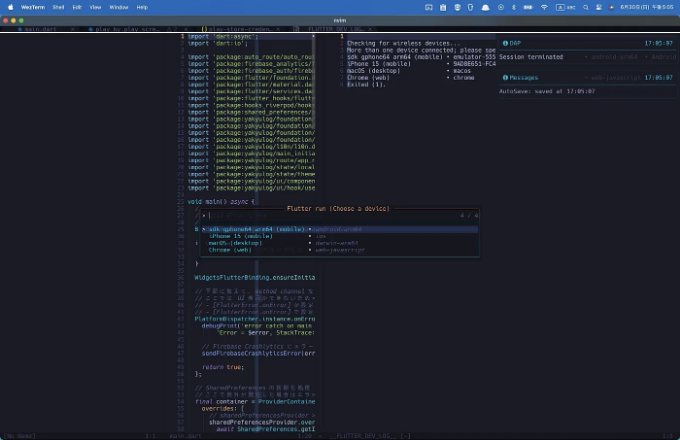This screenshot has height=440, width=680.
Task: Click the DAP notification timestamp 17:05:07
Action: (x=658, y=43)
